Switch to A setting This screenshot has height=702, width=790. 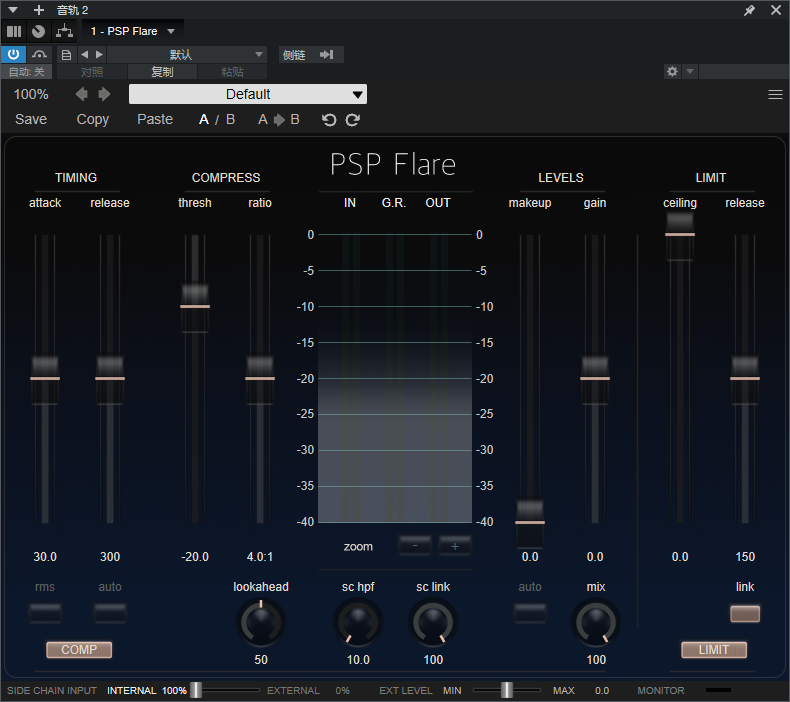(x=204, y=119)
